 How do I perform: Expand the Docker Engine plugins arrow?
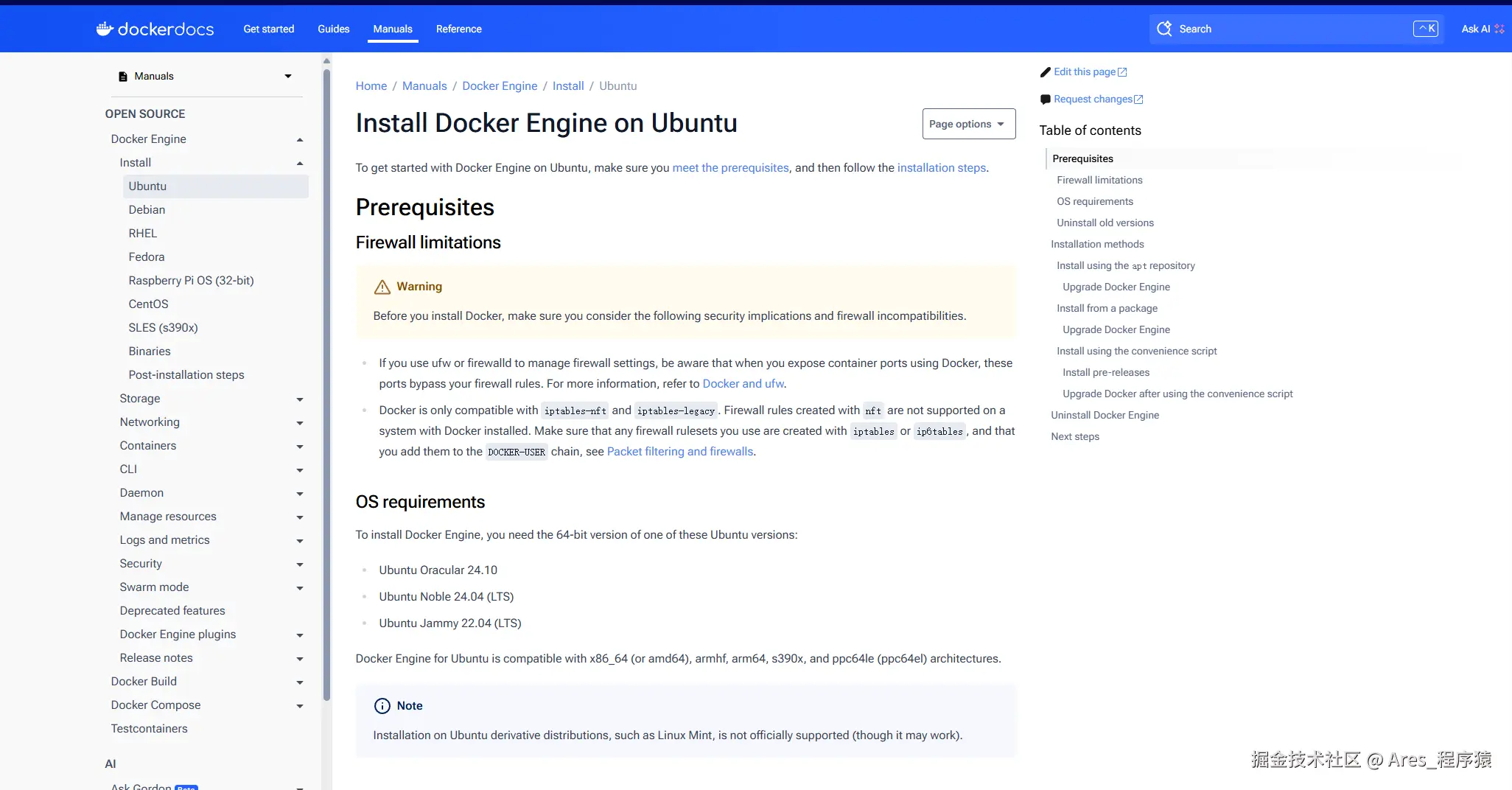[x=300, y=635]
